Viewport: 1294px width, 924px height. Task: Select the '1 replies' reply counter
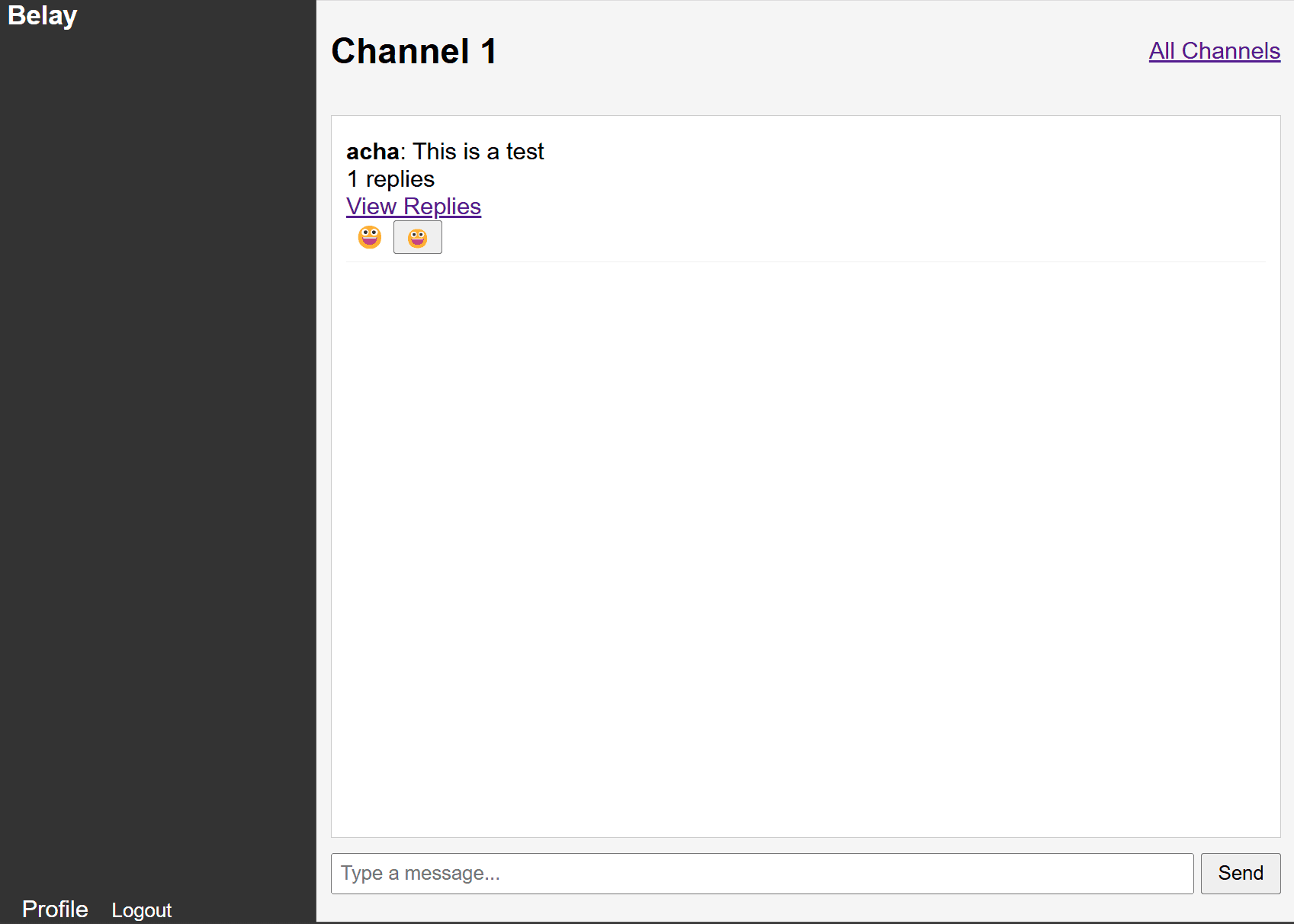390,178
